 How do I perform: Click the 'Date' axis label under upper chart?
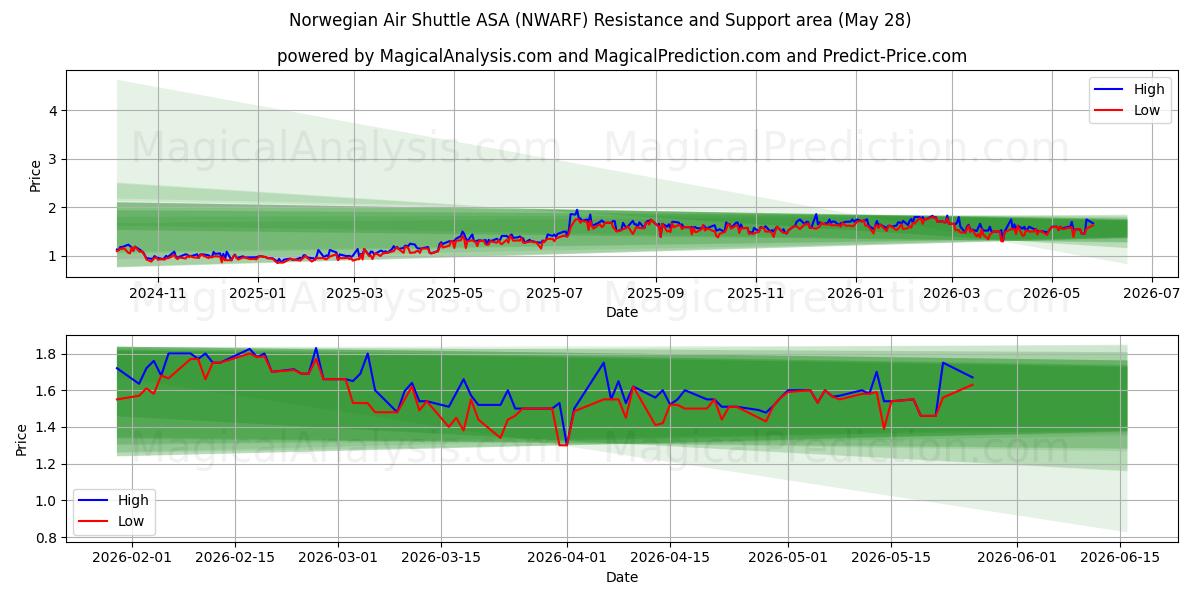pyautogui.click(x=622, y=313)
